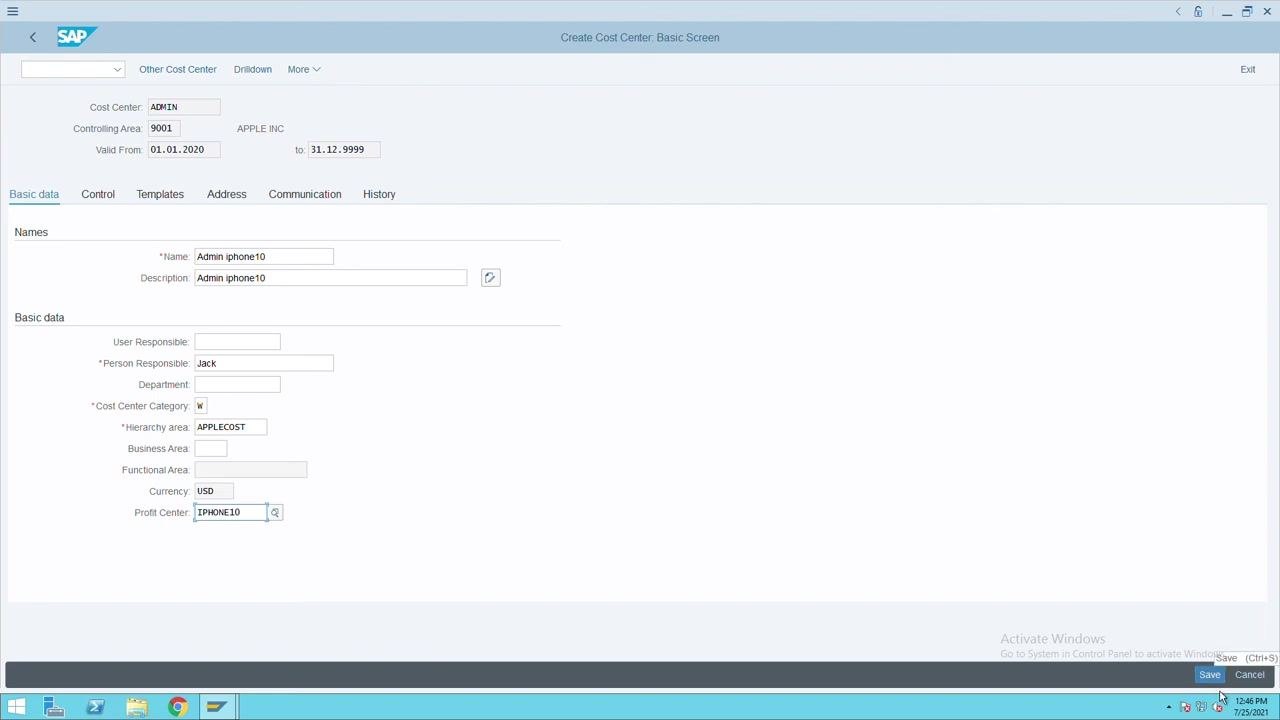The image size is (1280, 720).
Task: Open the Address tab
Action: point(227,194)
